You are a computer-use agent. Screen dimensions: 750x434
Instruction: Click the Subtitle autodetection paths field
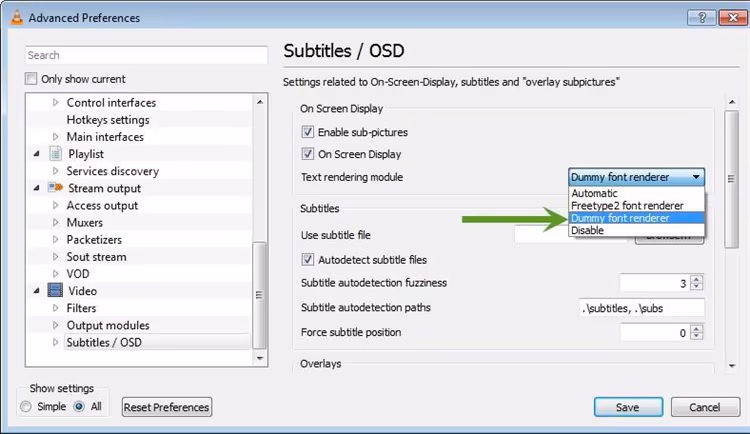click(x=641, y=308)
